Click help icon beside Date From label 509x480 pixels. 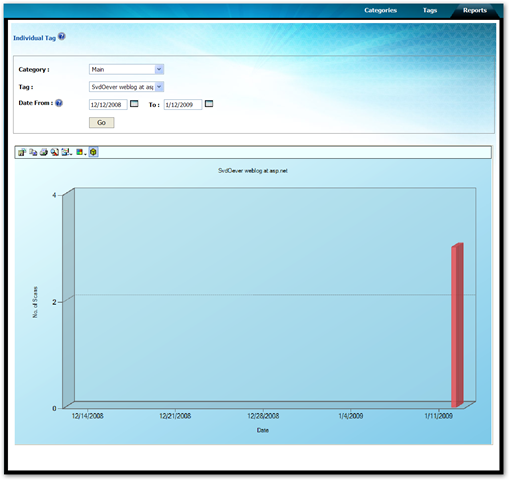point(59,103)
